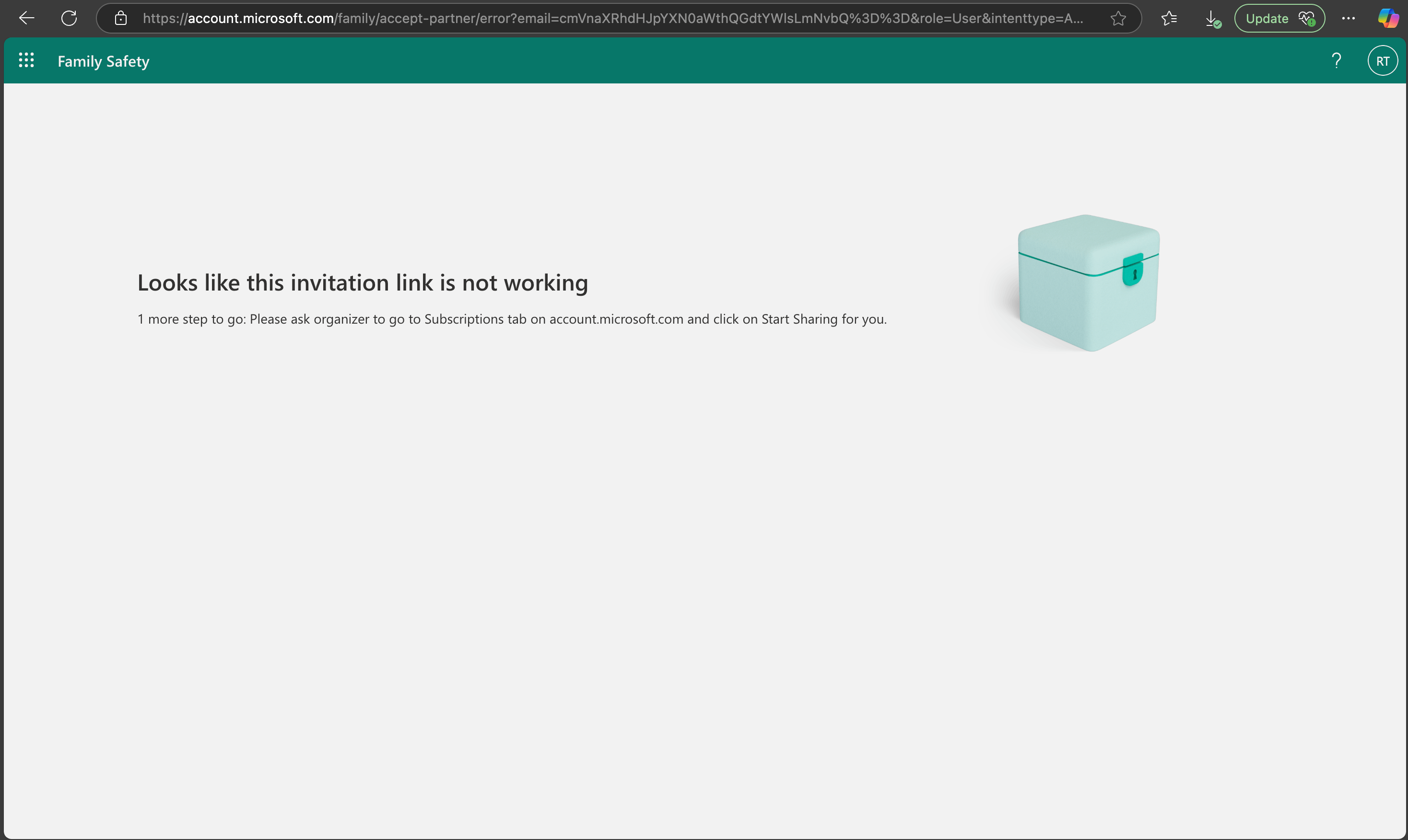Click the 'invitation link is not working' heading

point(363,282)
